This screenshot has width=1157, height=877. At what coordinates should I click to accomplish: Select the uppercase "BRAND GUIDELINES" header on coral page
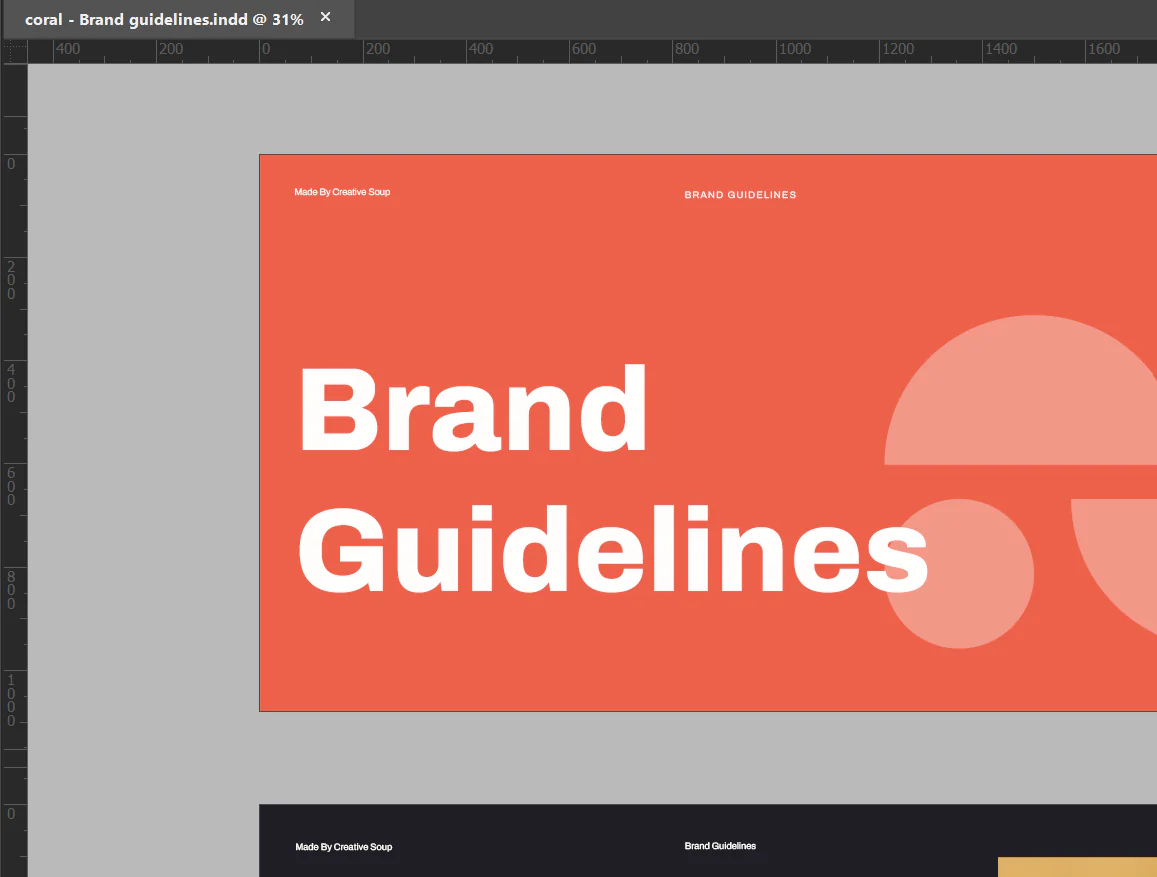(x=740, y=195)
